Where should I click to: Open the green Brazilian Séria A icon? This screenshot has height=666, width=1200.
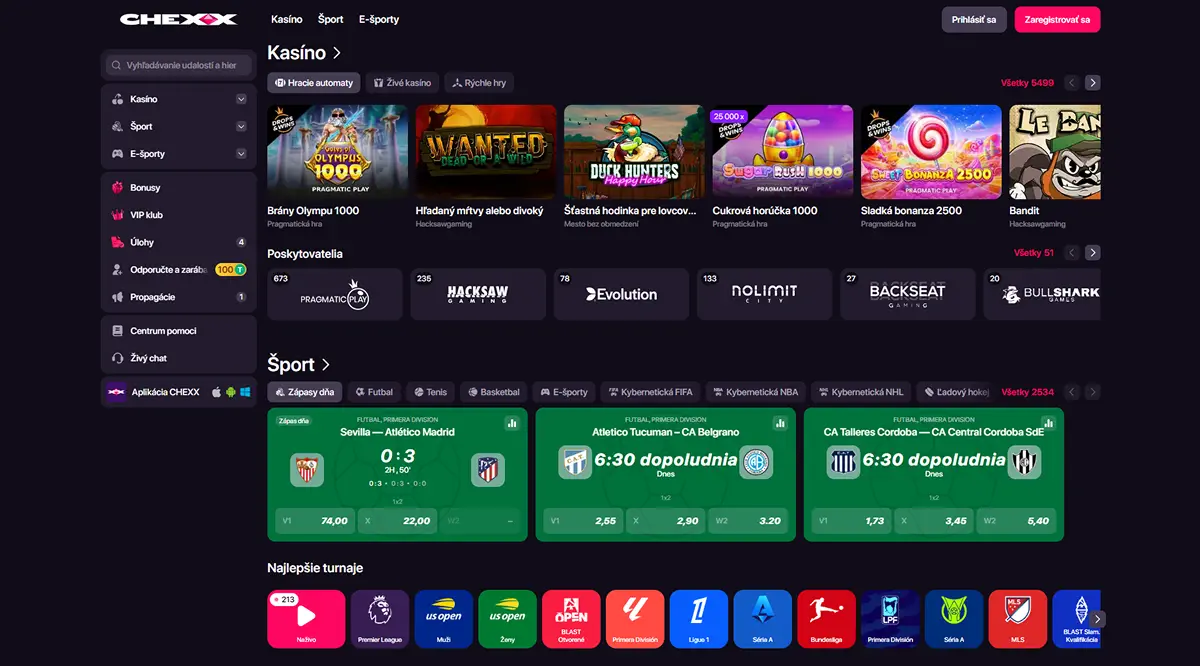click(x=954, y=619)
